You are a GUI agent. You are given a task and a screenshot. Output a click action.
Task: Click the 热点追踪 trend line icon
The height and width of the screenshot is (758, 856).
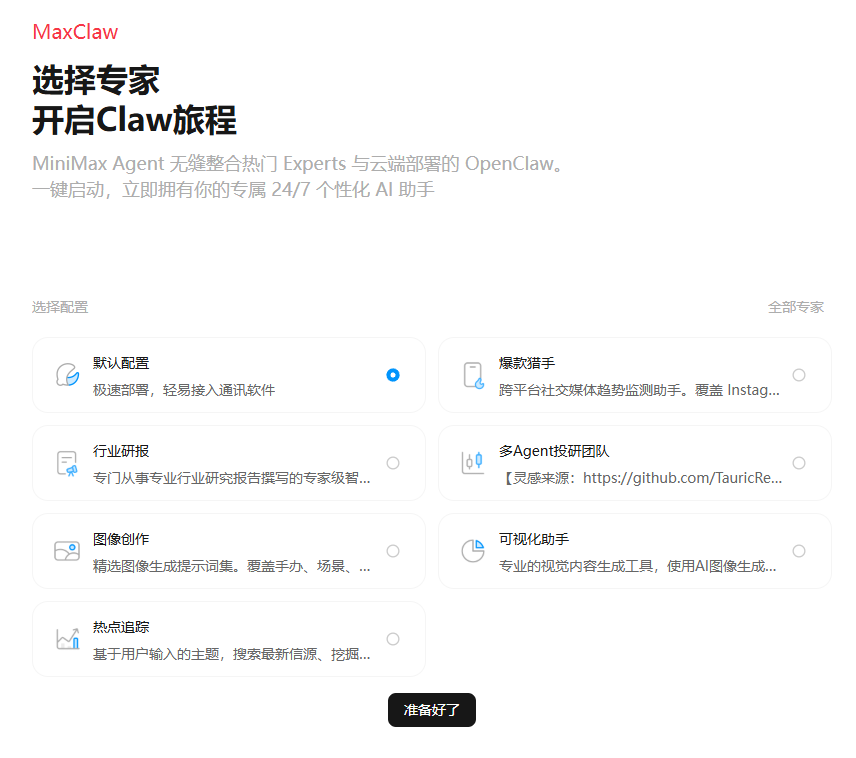[x=67, y=638]
